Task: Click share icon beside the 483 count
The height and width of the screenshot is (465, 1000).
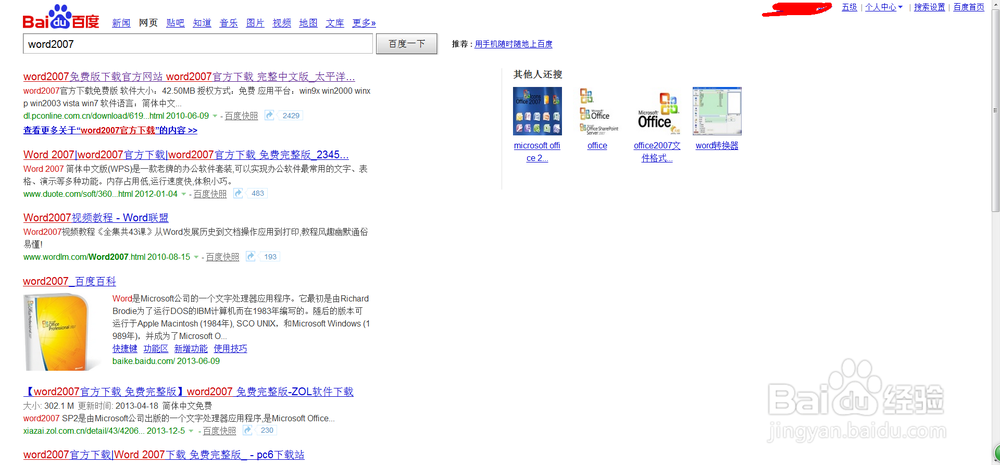Action: (x=238, y=193)
